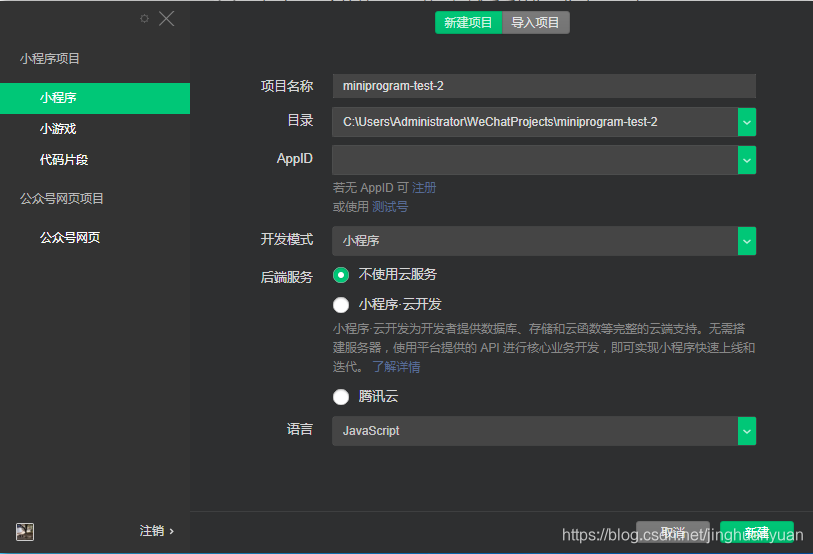Close the project dialog with the X
The image size is (813, 554).
[x=166, y=19]
